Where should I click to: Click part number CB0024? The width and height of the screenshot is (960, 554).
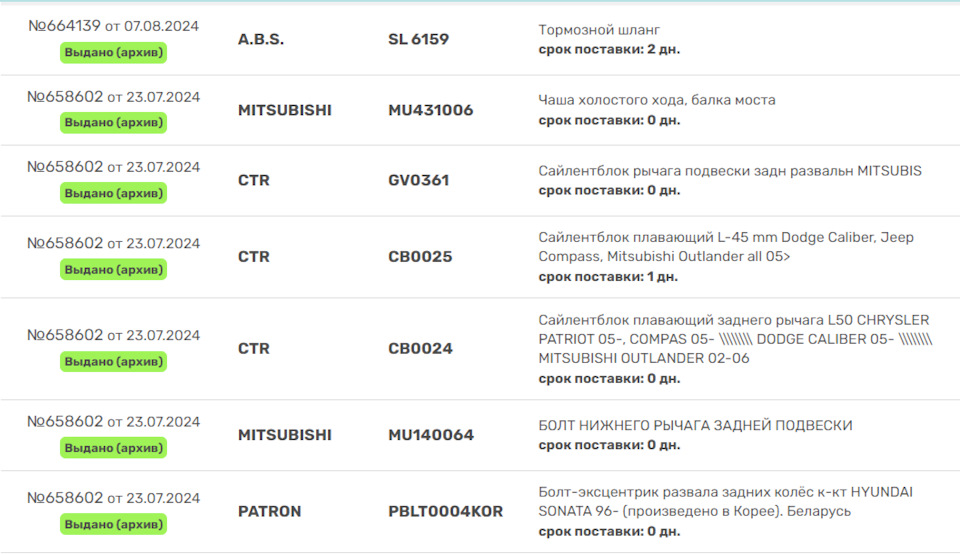tap(420, 348)
